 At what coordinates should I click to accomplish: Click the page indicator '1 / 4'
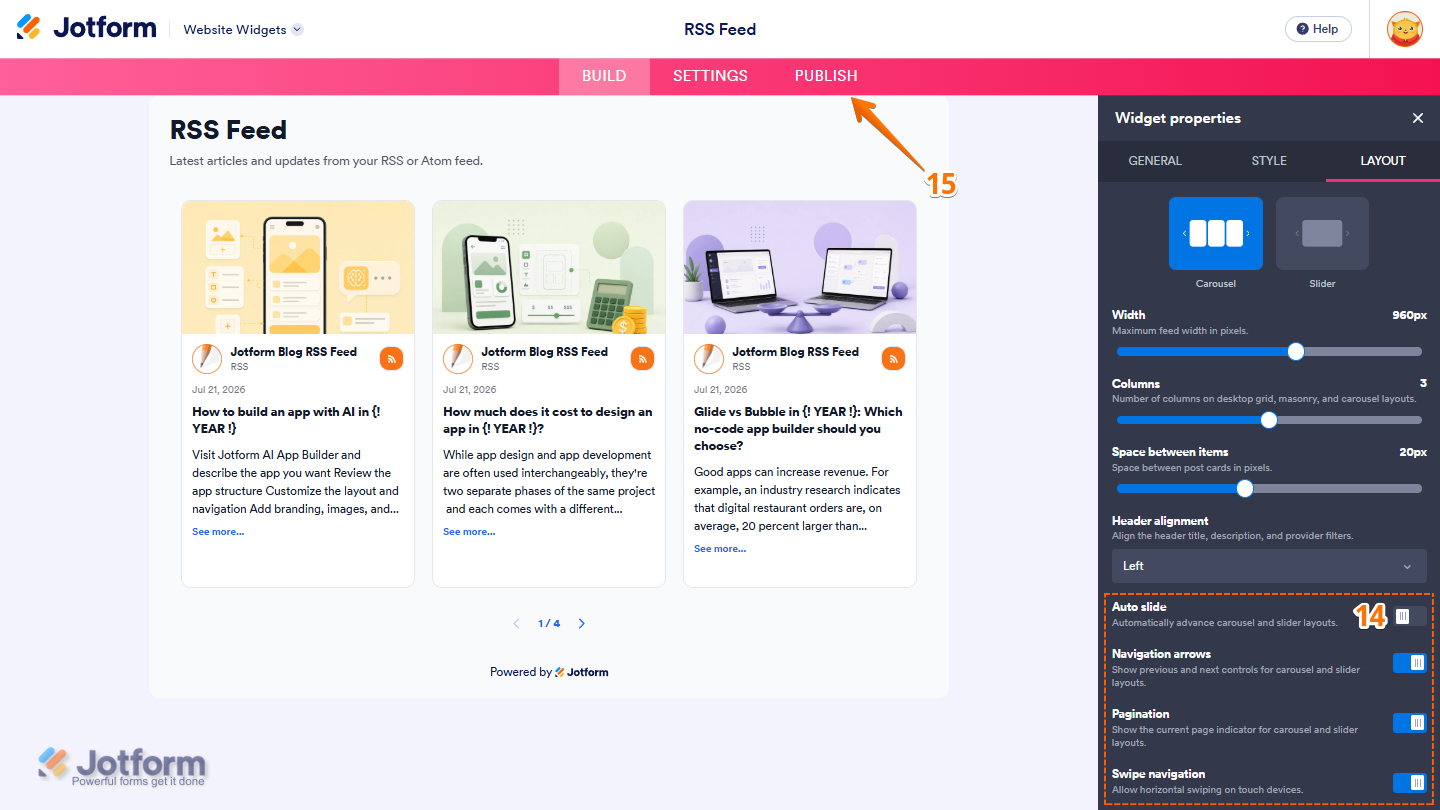click(549, 623)
